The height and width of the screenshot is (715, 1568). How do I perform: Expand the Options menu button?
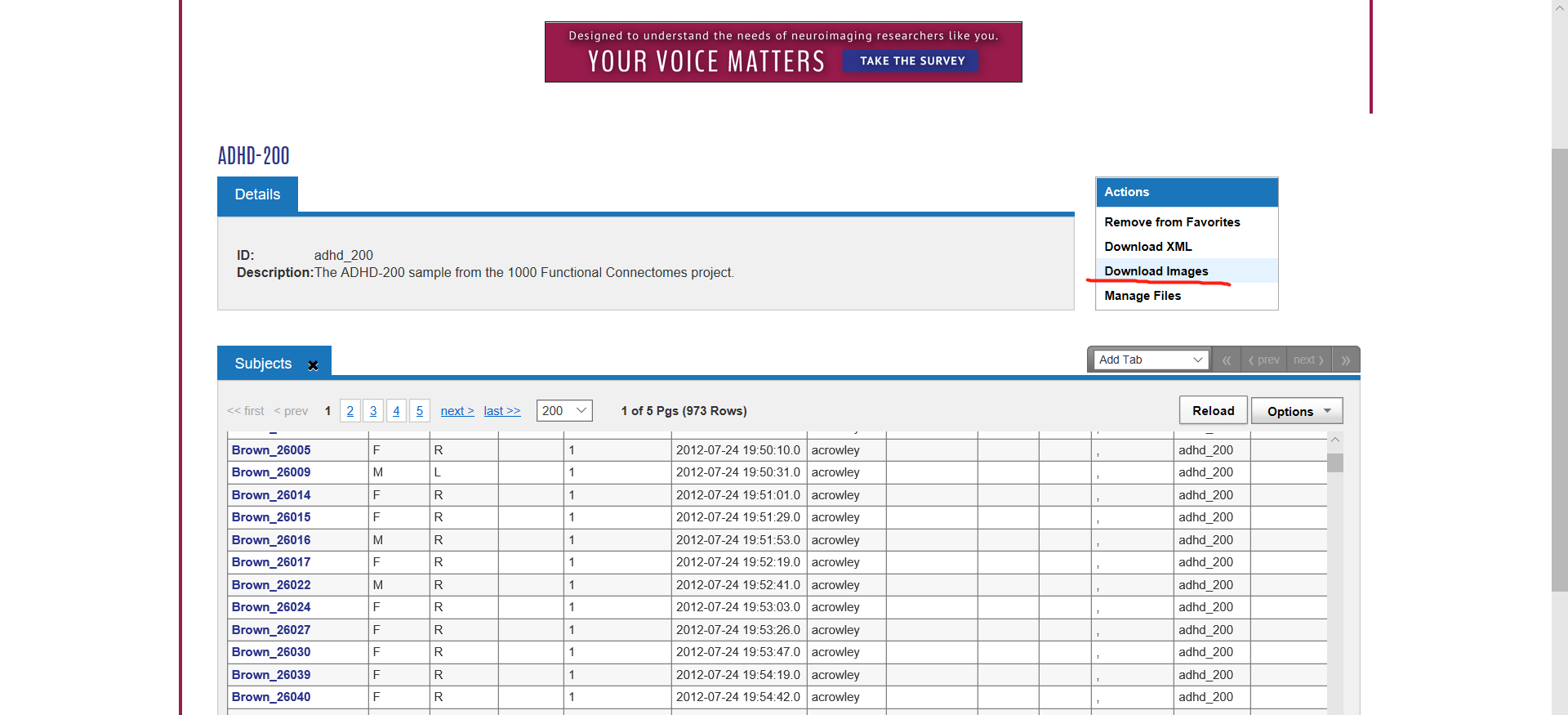coord(1297,411)
